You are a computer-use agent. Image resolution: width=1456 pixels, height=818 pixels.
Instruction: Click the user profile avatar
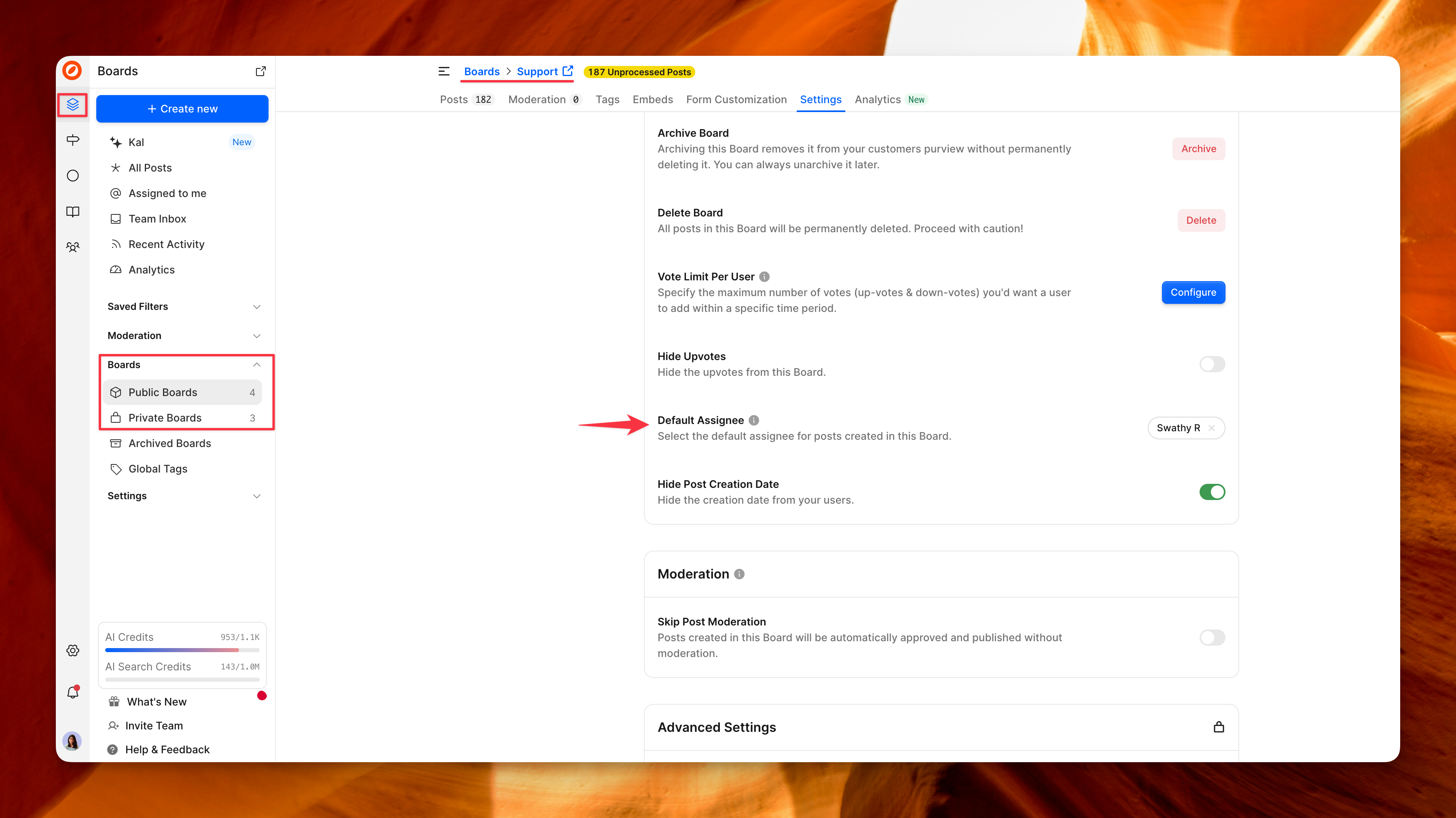(x=72, y=741)
